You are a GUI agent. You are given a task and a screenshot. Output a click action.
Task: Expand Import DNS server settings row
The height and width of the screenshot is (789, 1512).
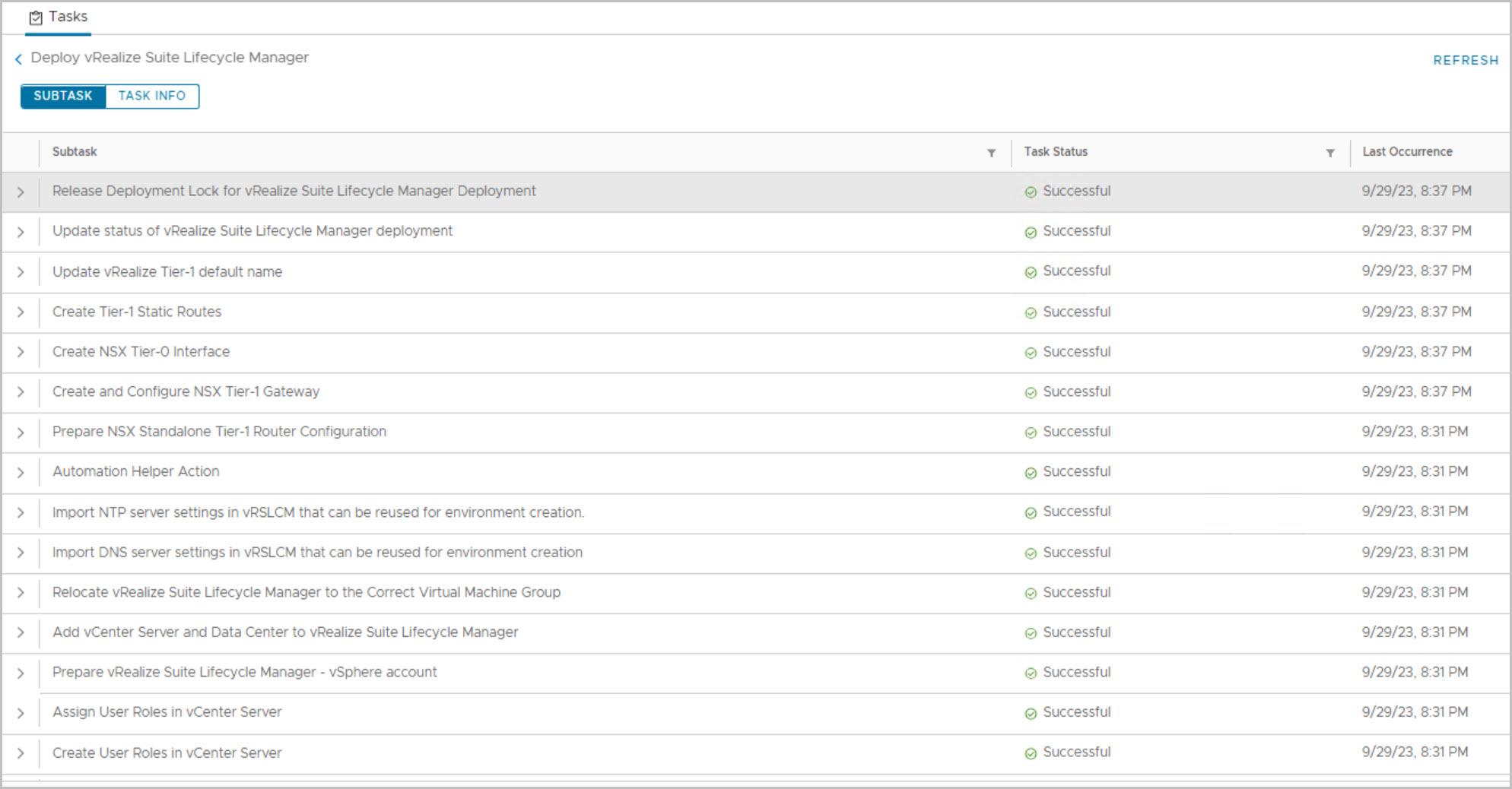21,553
